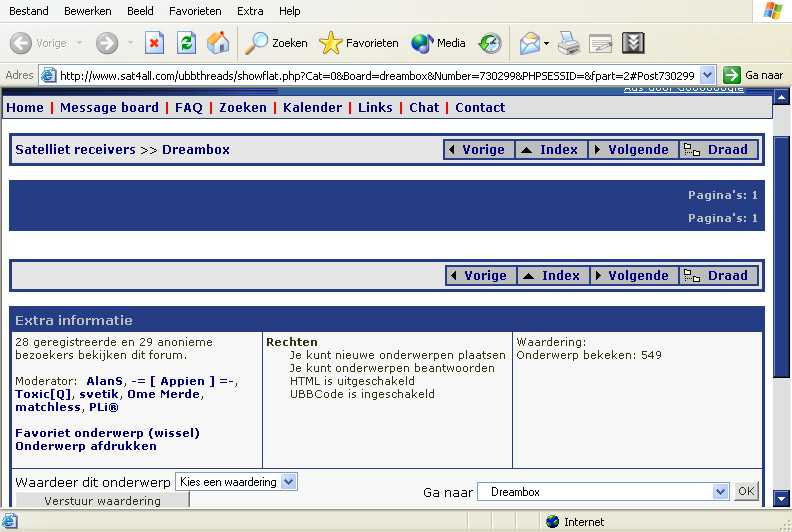Click the lower Draad button
Screen dimensions: 792x532
[x=718, y=275]
